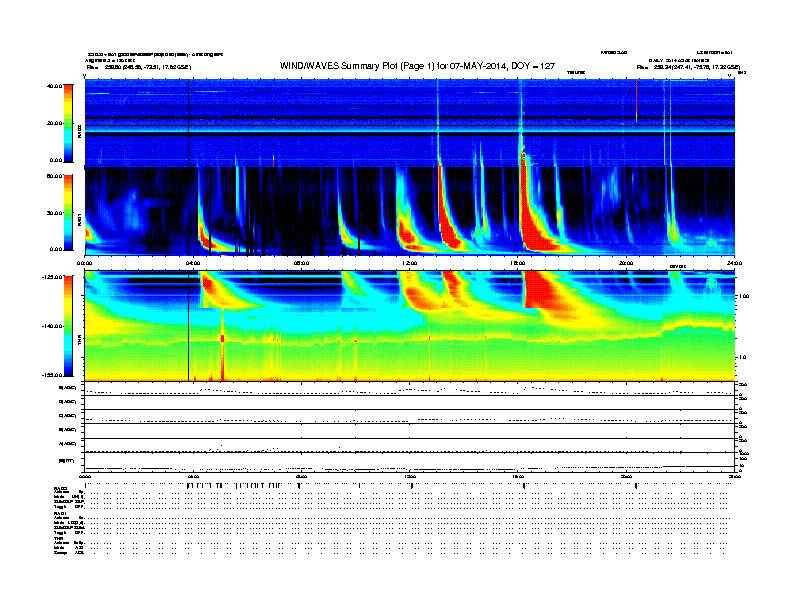Click "16:00" label on the lowest time axis

[x=518, y=476]
